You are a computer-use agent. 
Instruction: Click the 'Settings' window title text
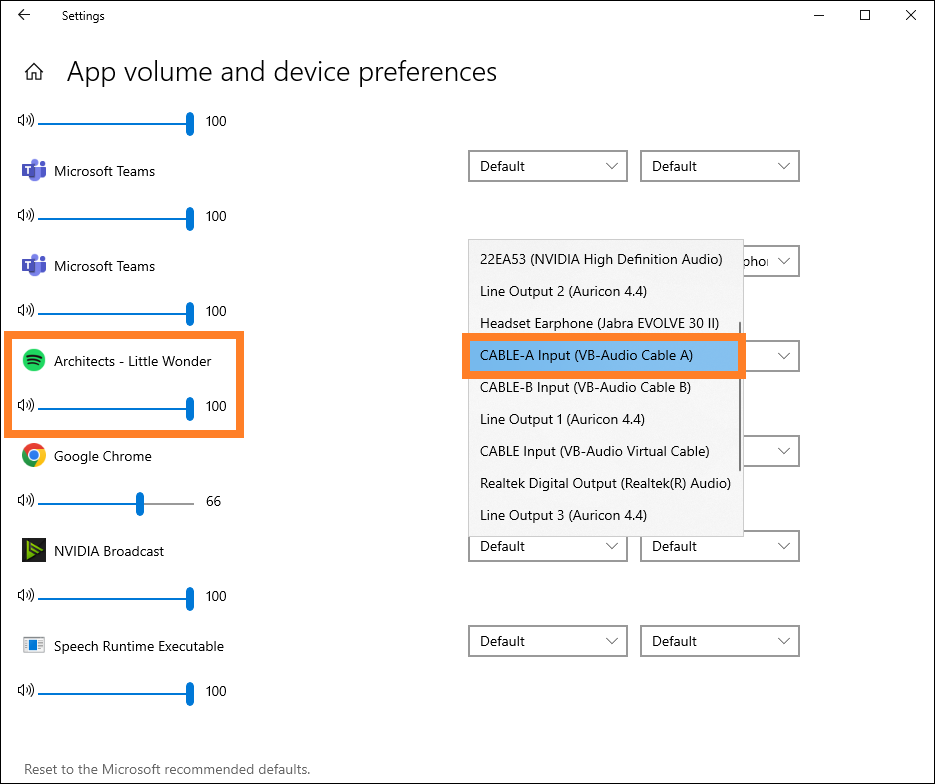click(83, 16)
